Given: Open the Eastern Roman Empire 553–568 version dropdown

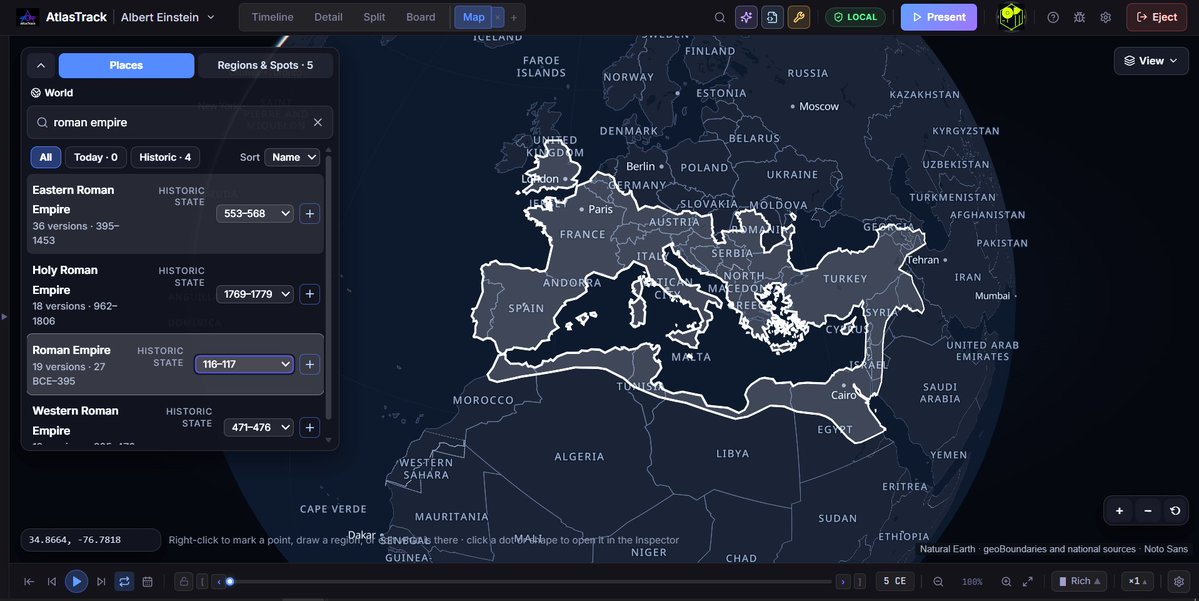Looking at the screenshot, I should tap(255, 213).
